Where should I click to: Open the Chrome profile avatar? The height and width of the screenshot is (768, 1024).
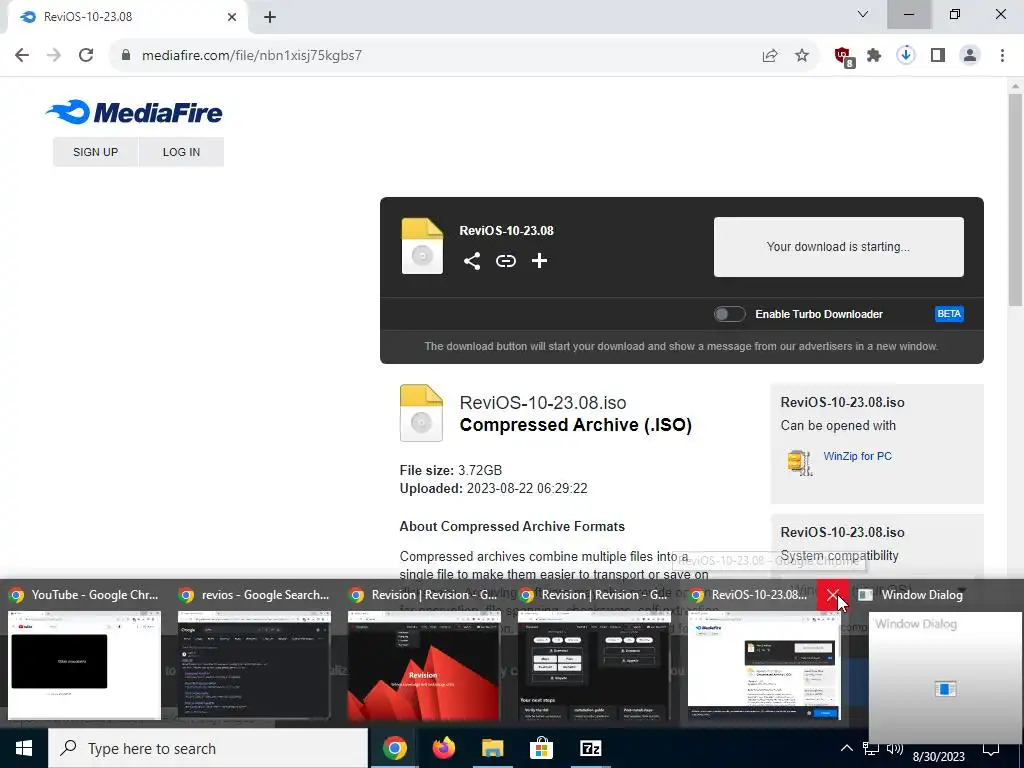click(970, 56)
